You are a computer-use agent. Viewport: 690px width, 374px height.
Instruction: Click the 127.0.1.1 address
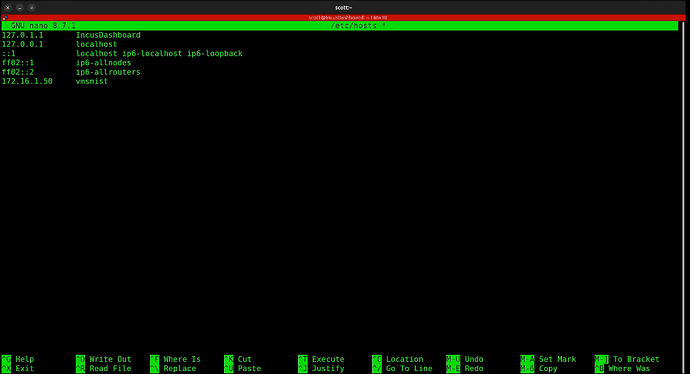pos(22,35)
